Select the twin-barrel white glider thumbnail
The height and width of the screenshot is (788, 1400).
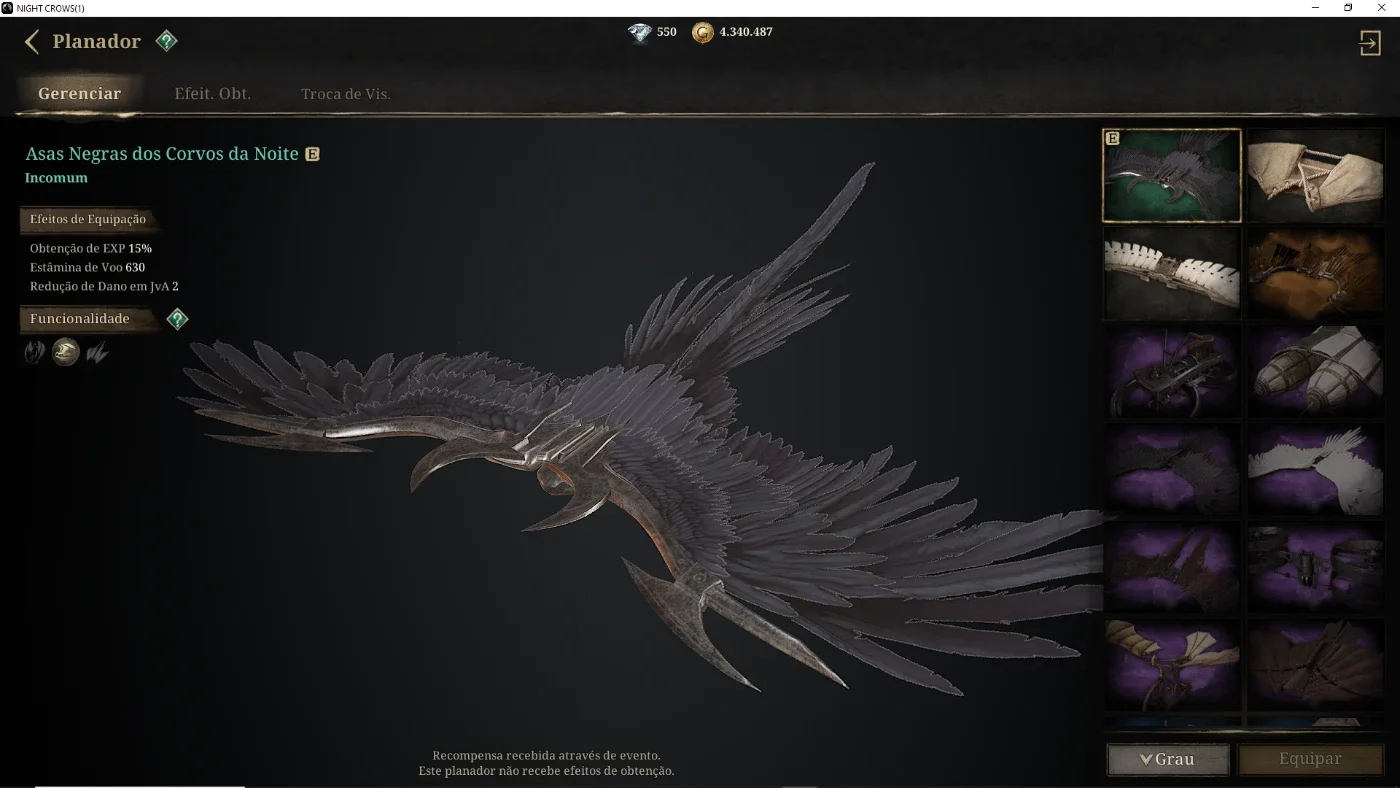(1315, 371)
